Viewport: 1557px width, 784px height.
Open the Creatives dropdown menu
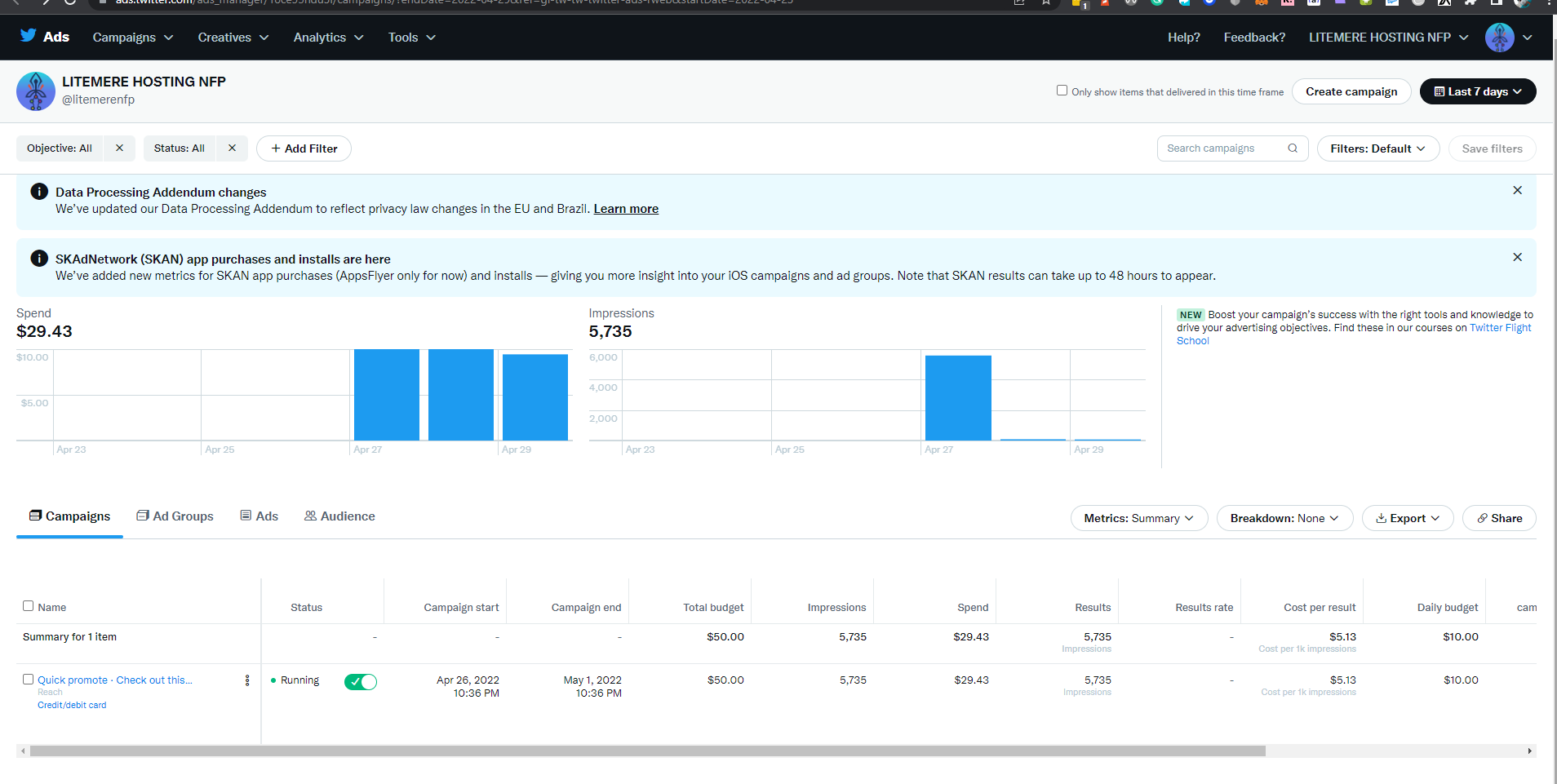pyautogui.click(x=233, y=38)
